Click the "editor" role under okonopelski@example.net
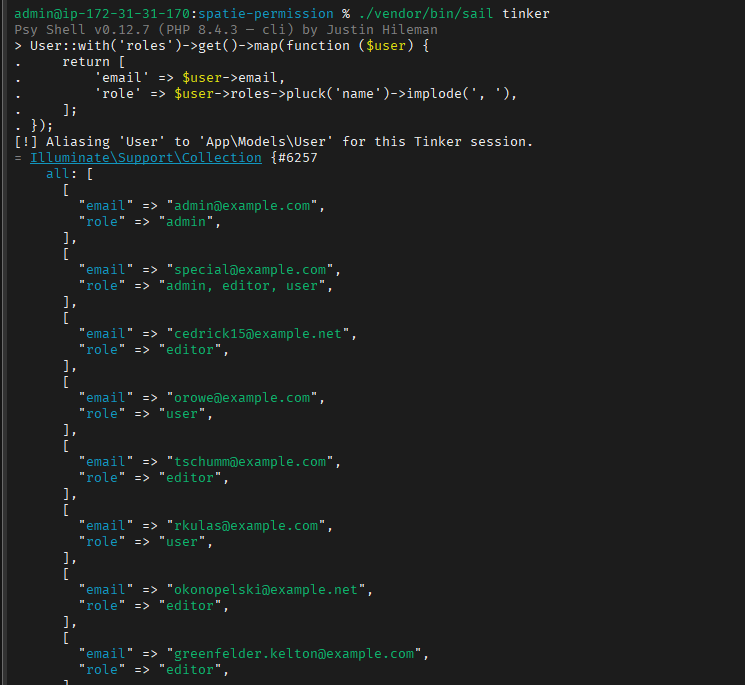745x685 pixels. point(190,606)
